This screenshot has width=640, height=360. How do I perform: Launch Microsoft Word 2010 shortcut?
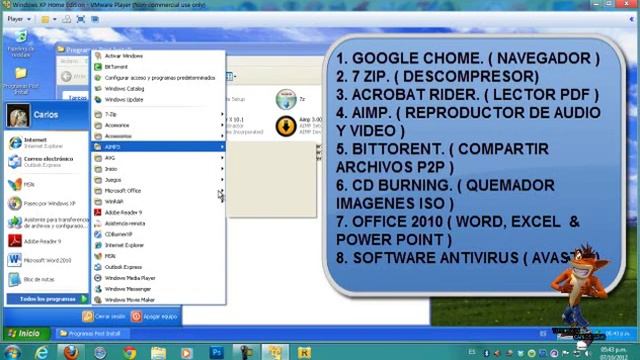tap(40, 260)
